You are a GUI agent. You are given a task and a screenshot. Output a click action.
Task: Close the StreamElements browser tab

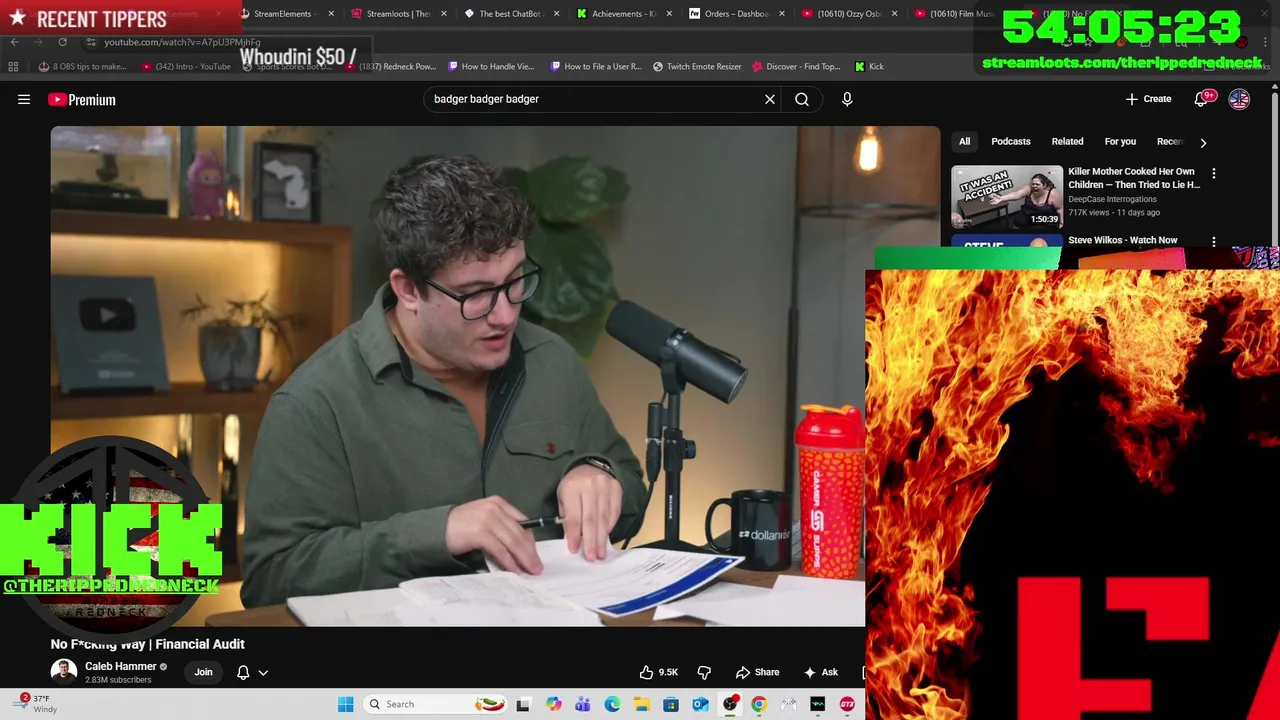pos(331,14)
